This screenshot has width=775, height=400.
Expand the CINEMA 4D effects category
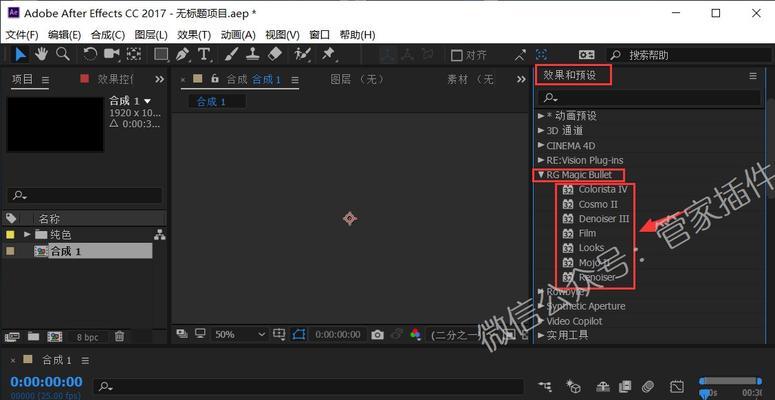541,145
